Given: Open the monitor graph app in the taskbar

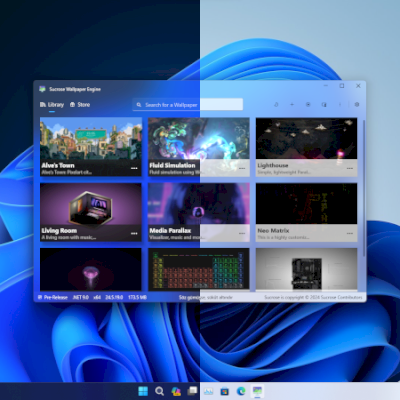Looking at the screenshot, I should 208,391.
